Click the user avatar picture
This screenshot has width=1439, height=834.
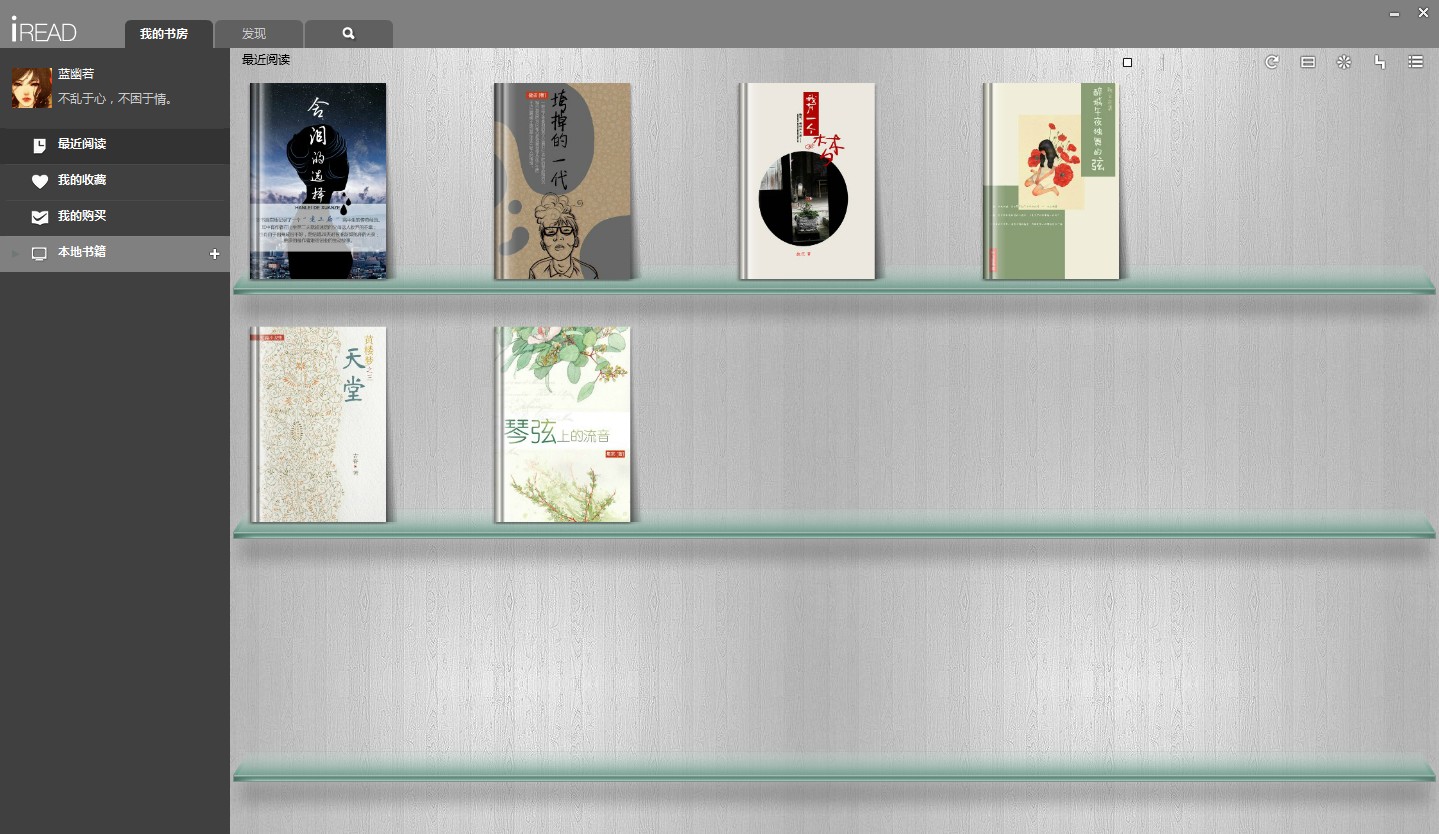[x=31, y=88]
